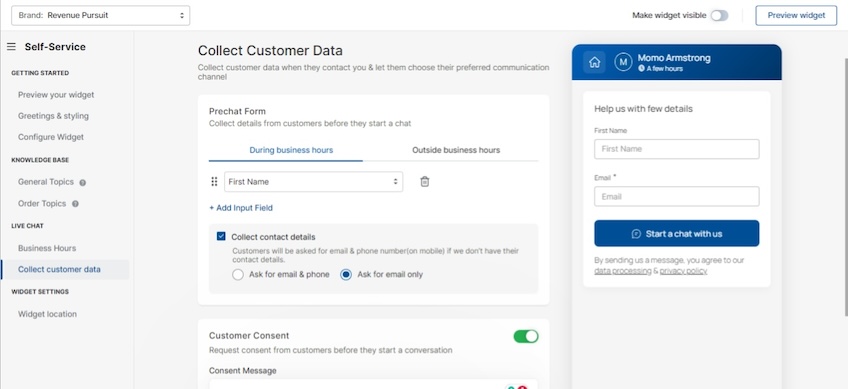Open Configure Widget in sidebar

[x=51, y=137]
